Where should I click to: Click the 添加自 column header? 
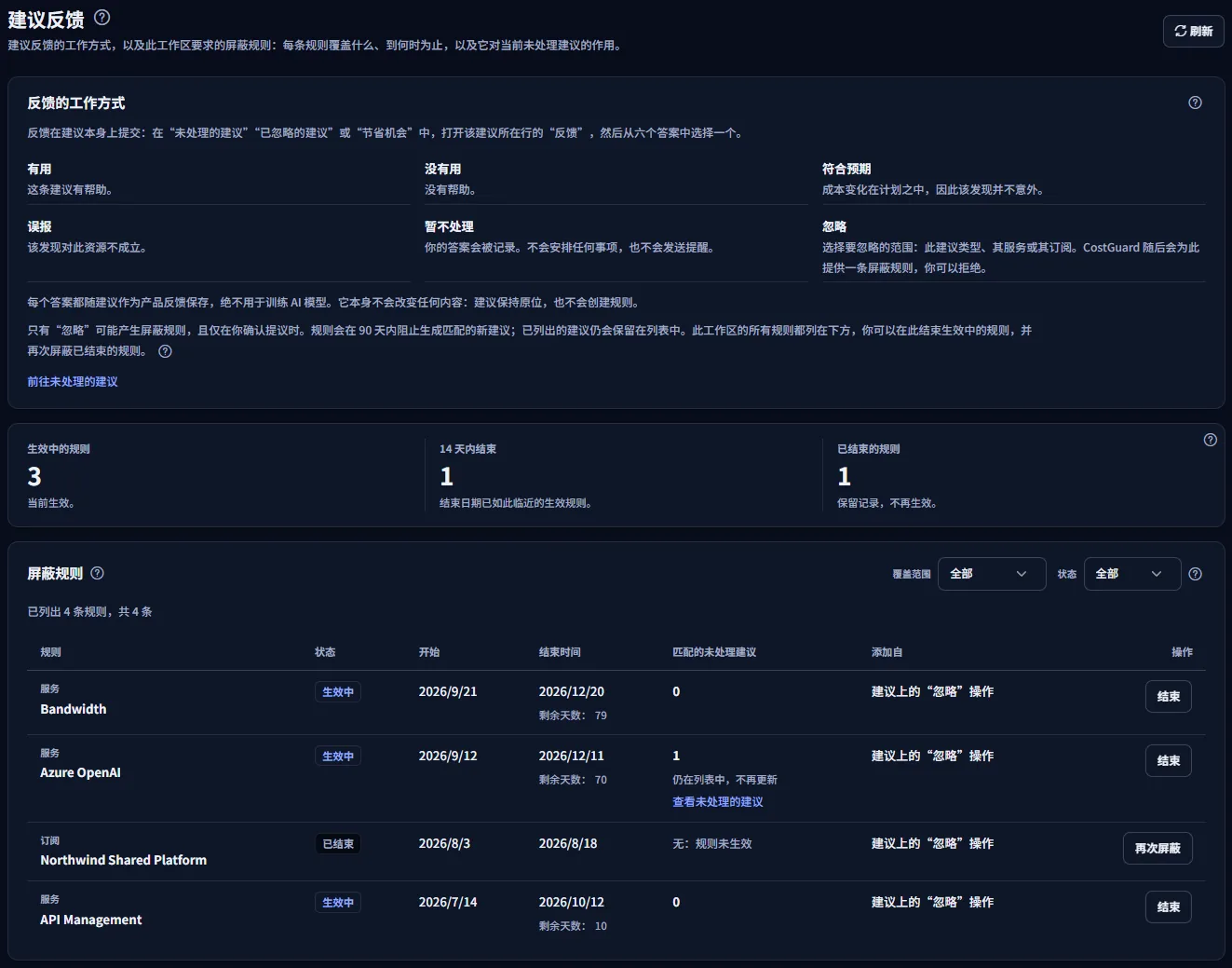click(887, 652)
